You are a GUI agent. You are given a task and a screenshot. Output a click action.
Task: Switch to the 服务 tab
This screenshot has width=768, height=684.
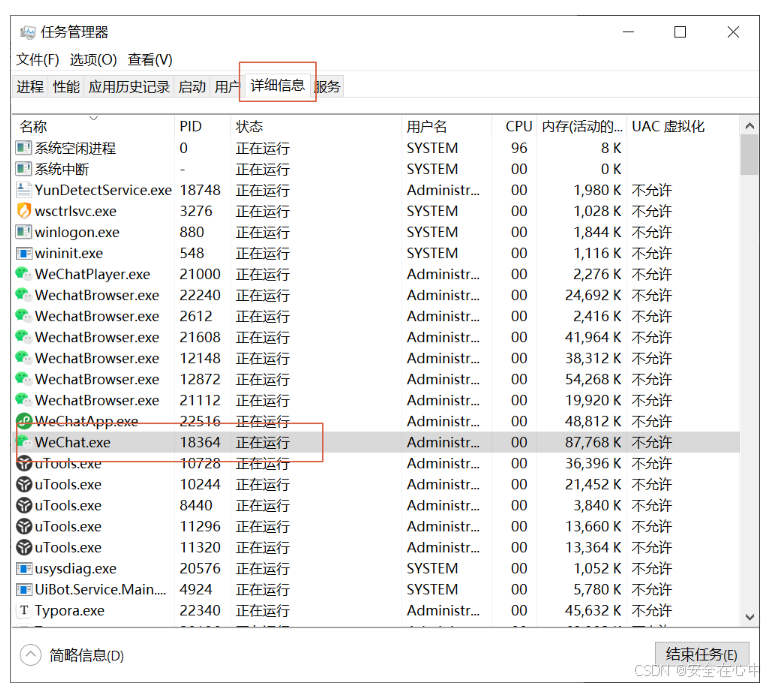click(x=327, y=87)
